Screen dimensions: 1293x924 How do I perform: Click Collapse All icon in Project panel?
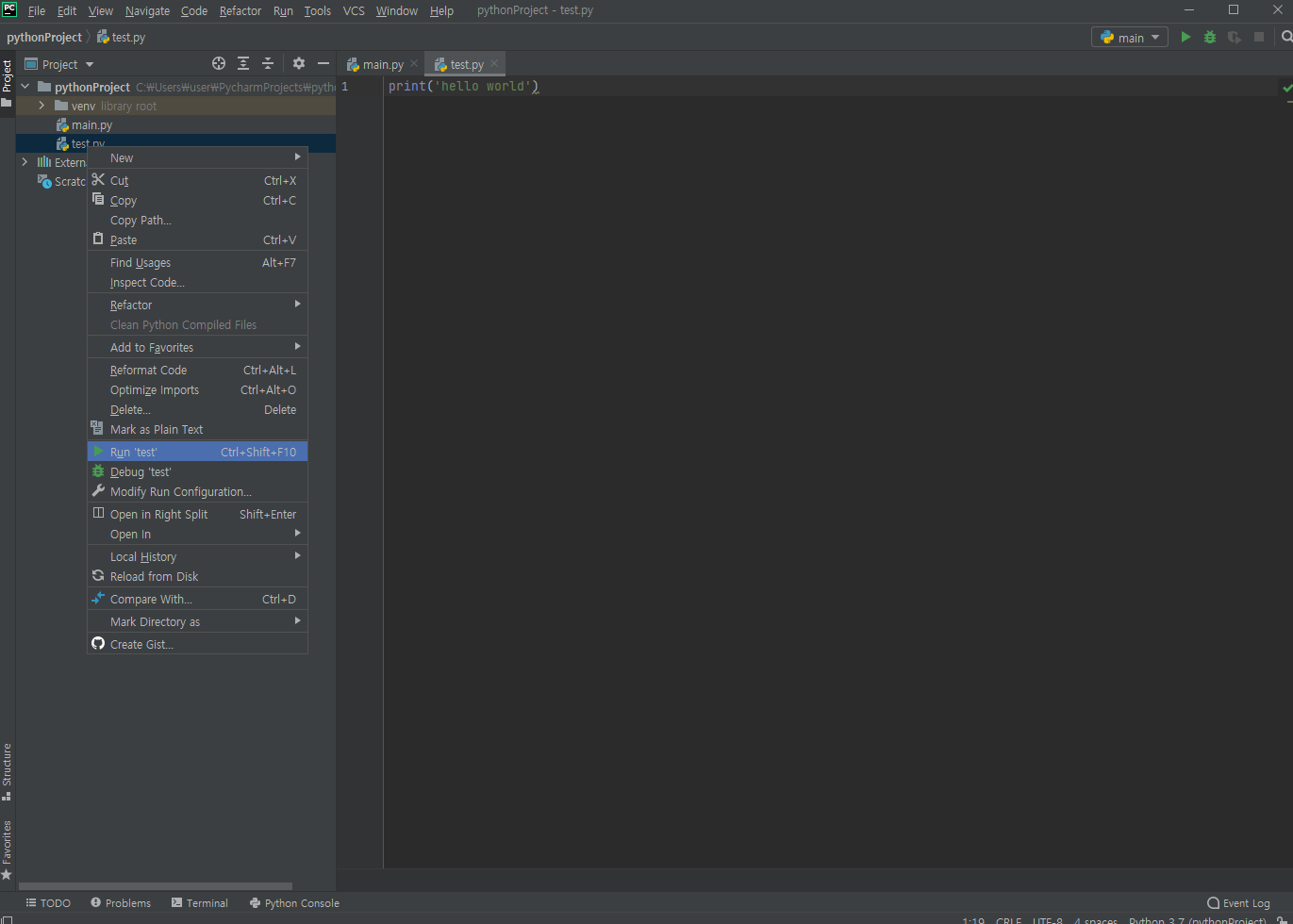click(268, 64)
